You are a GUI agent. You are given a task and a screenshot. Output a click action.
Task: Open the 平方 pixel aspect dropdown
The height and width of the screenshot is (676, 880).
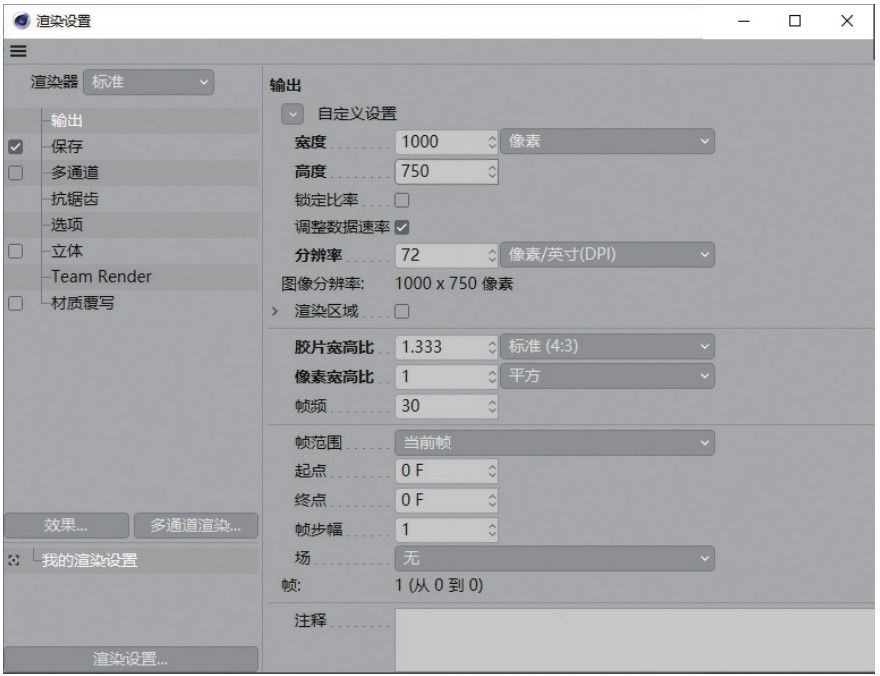607,376
